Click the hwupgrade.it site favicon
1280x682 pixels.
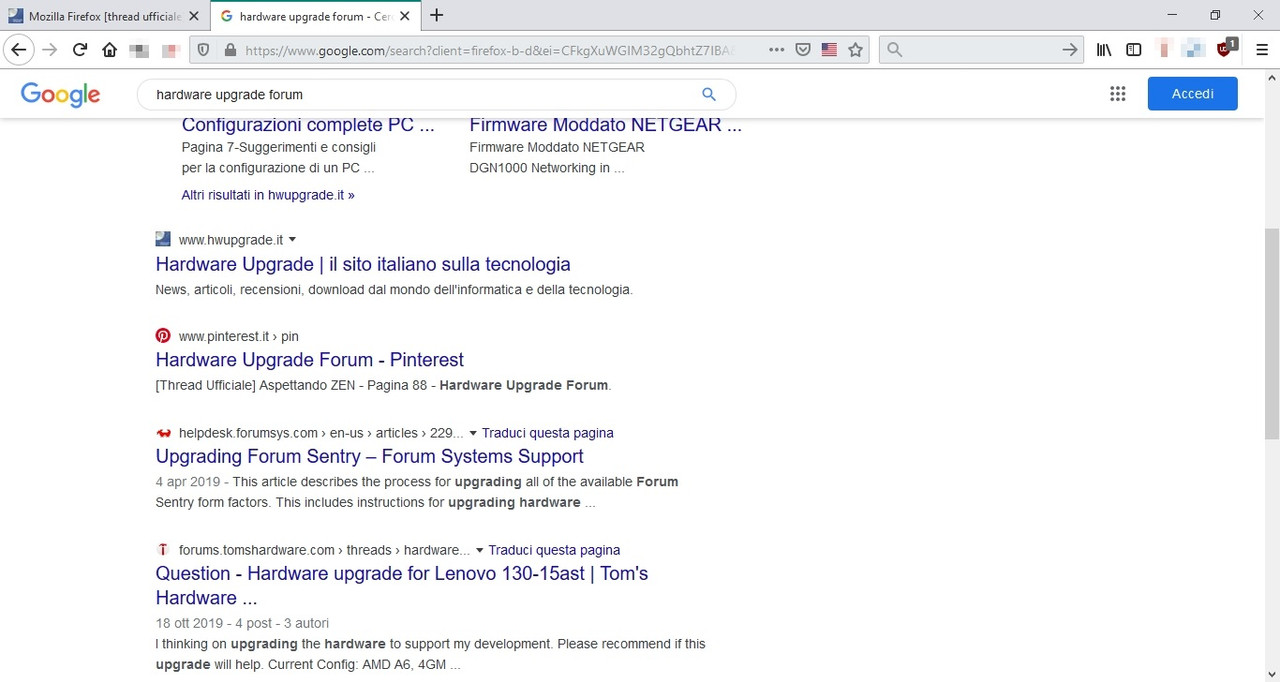(x=163, y=239)
